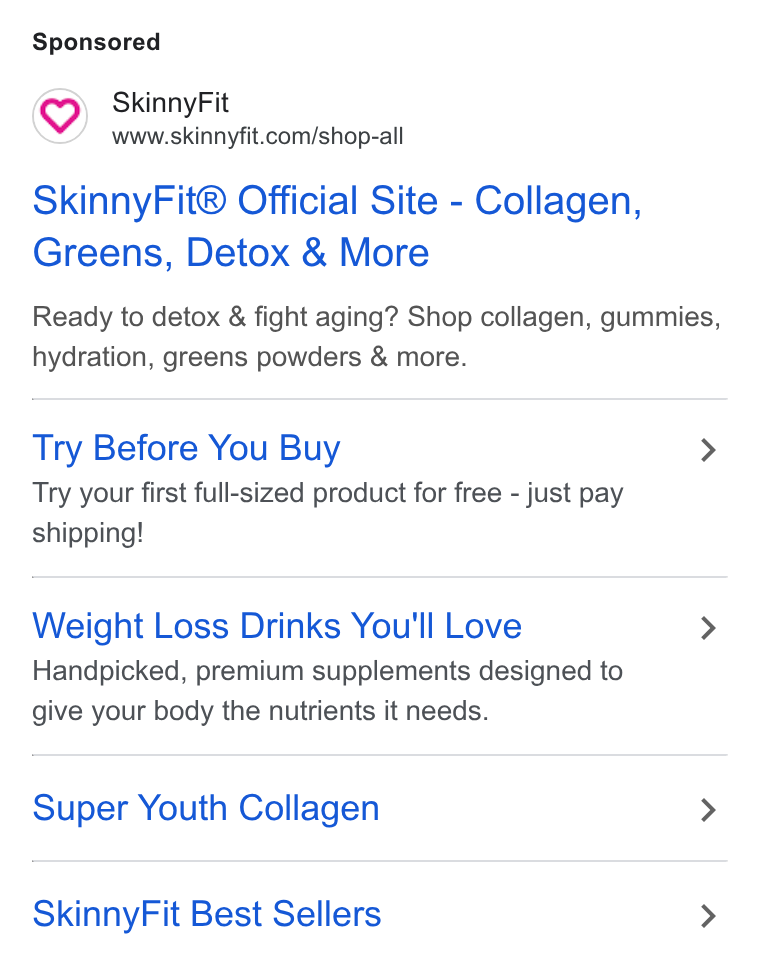Open the SkinnyFit Official Site headline link

click(337, 227)
